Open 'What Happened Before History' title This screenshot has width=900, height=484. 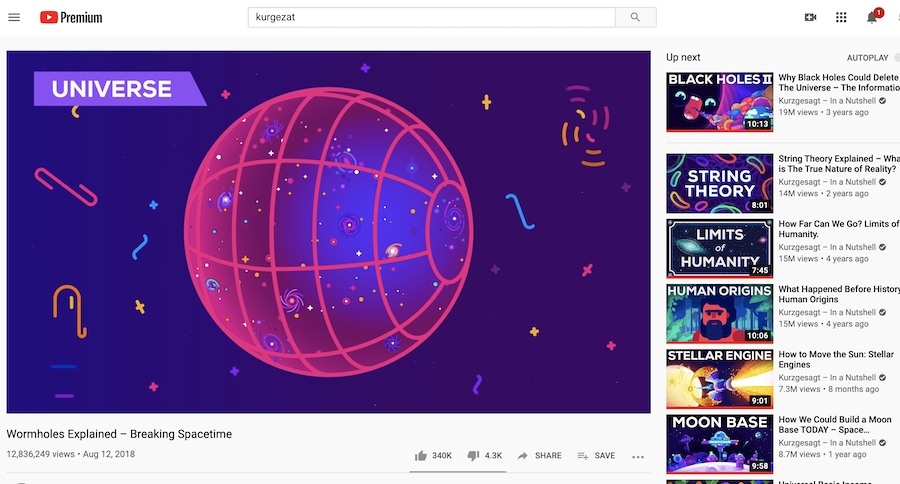tap(839, 294)
